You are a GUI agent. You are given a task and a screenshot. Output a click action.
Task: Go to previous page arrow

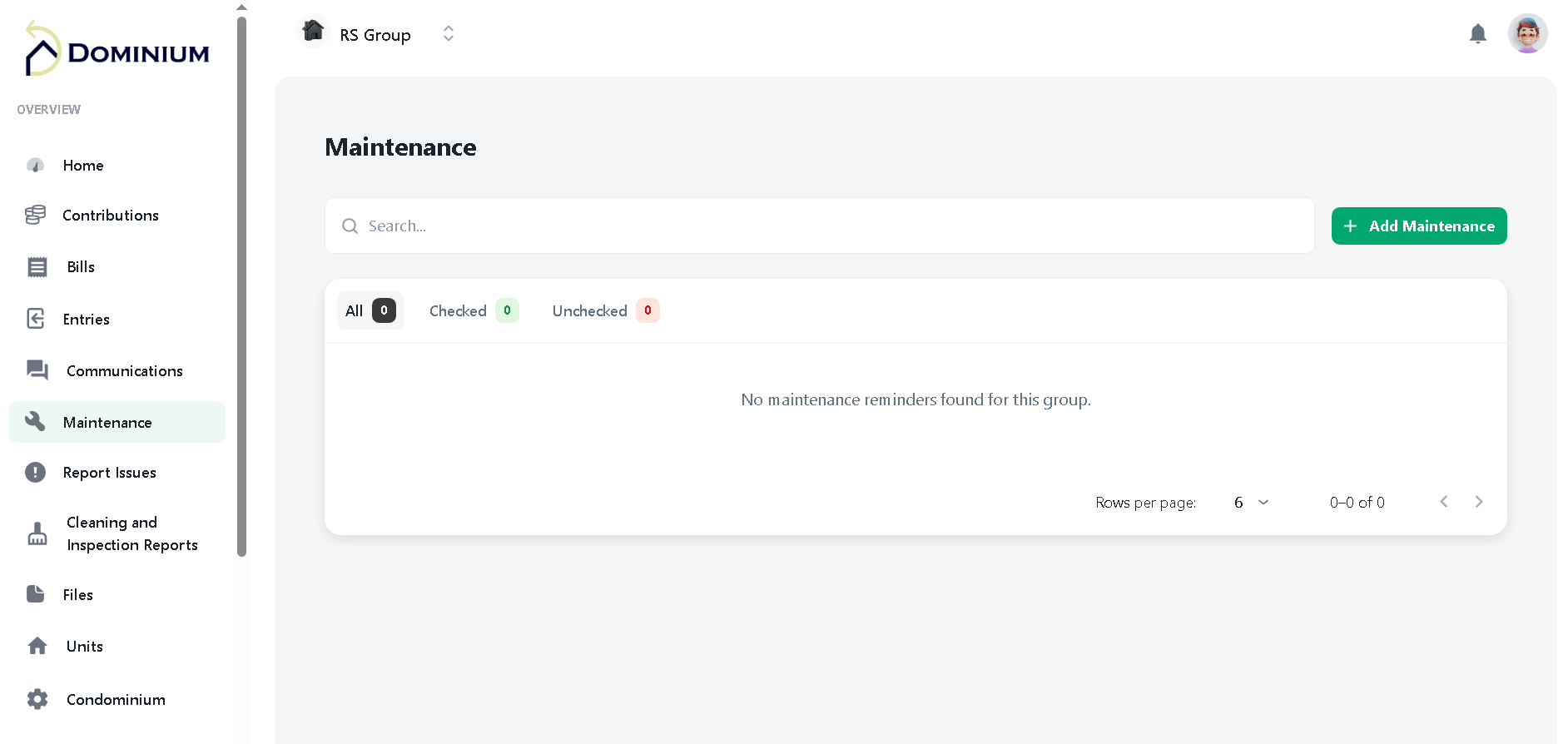[x=1444, y=502]
